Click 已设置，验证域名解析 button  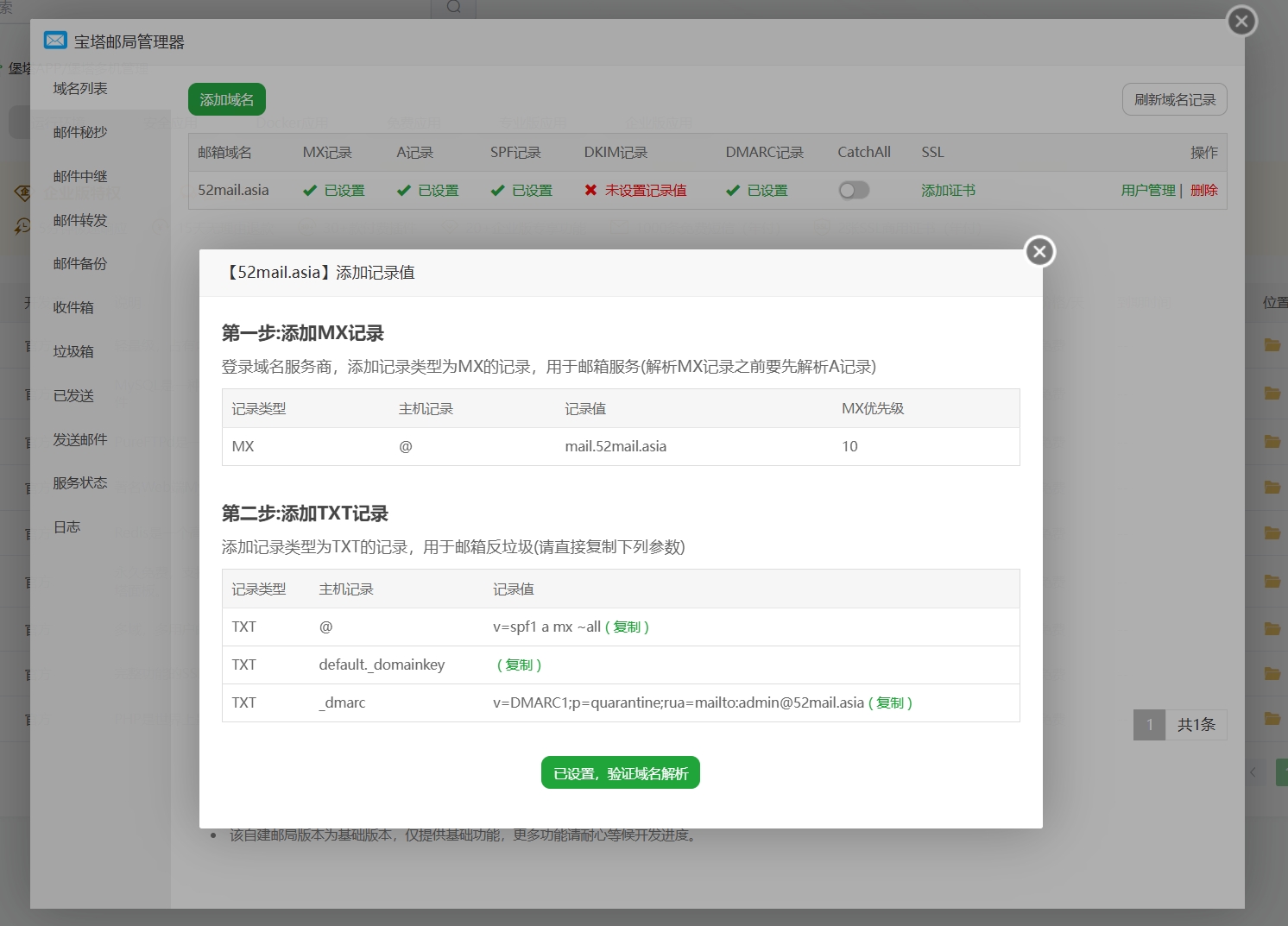[620, 772]
